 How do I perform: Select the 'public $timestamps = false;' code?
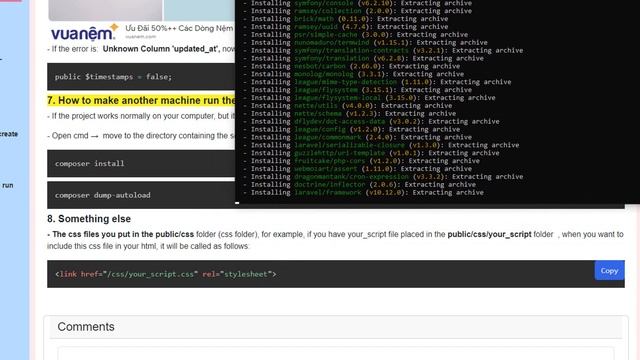point(113,77)
